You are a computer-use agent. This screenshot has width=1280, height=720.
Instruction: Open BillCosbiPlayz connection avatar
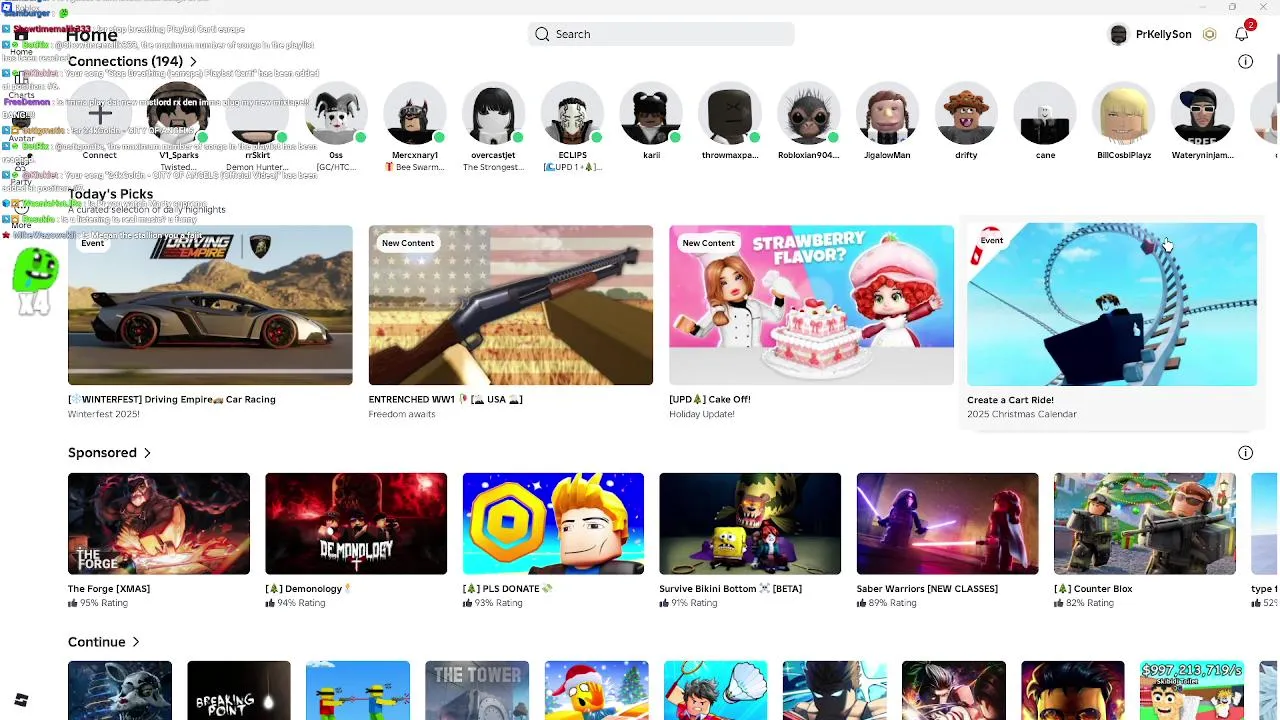pyautogui.click(x=1124, y=114)
